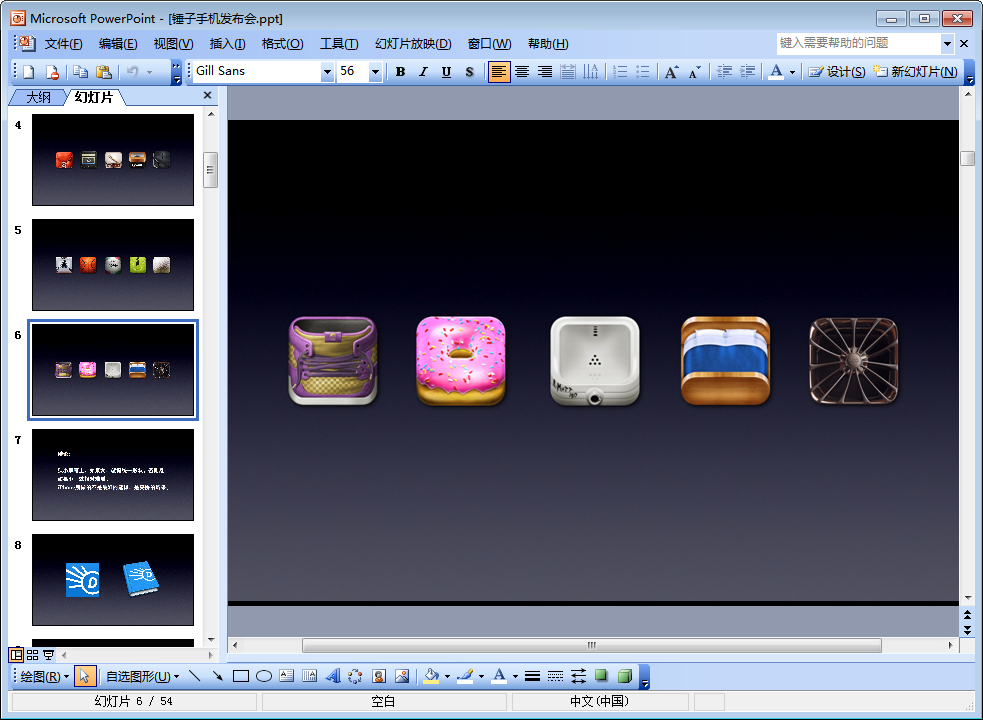
Task: Apply text shadow formatting
Action: click(x=470, y=71)
